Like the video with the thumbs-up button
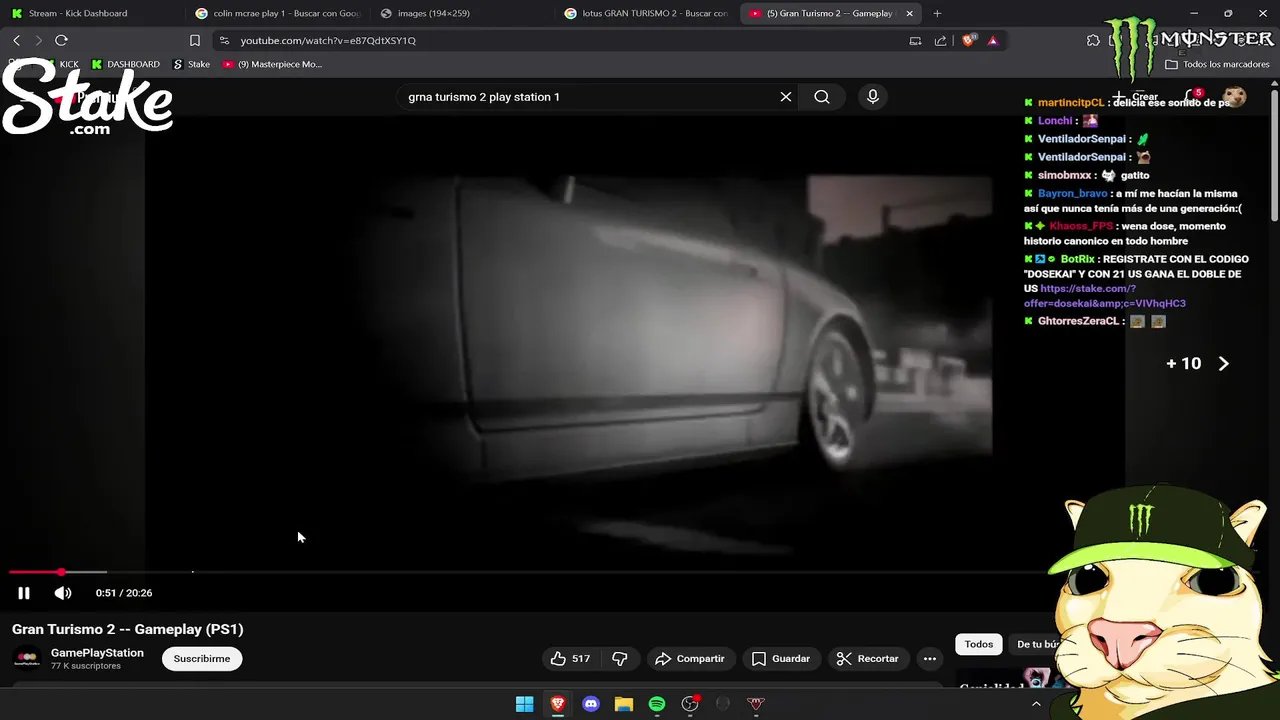The image size is (1280, 720). [570, 658]
